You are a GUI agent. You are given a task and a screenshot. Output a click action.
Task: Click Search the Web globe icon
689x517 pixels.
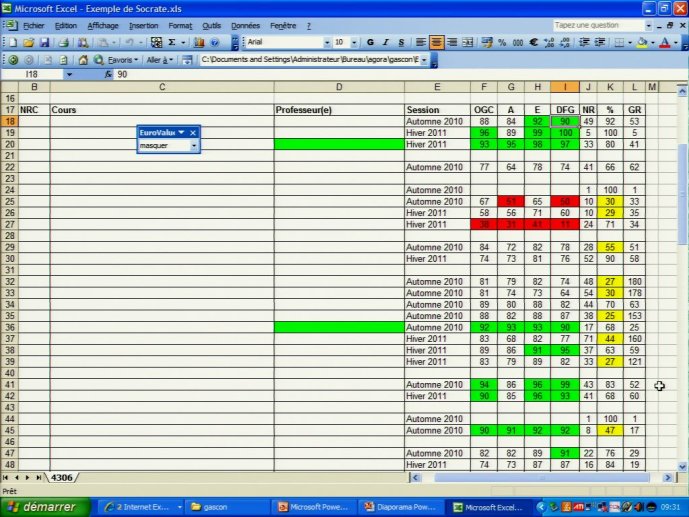[x=98, y=60]
